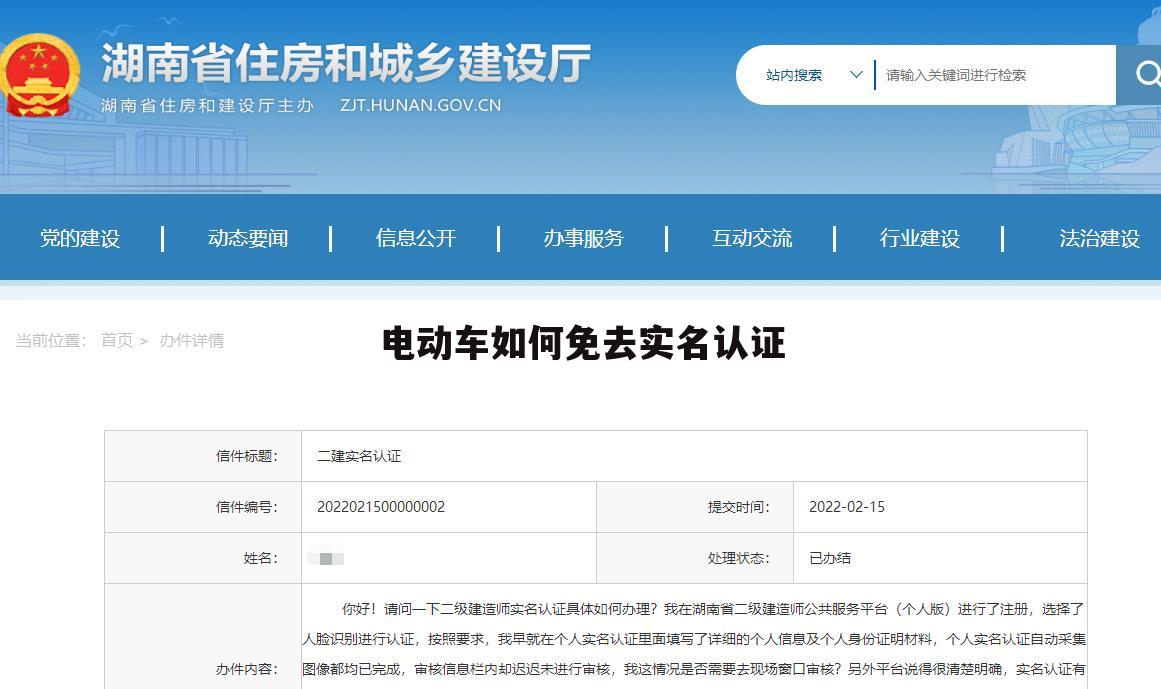Click the 信件标题 label cell
Image resolution: width=1161 pixels, height=689 pixels.
203,456
